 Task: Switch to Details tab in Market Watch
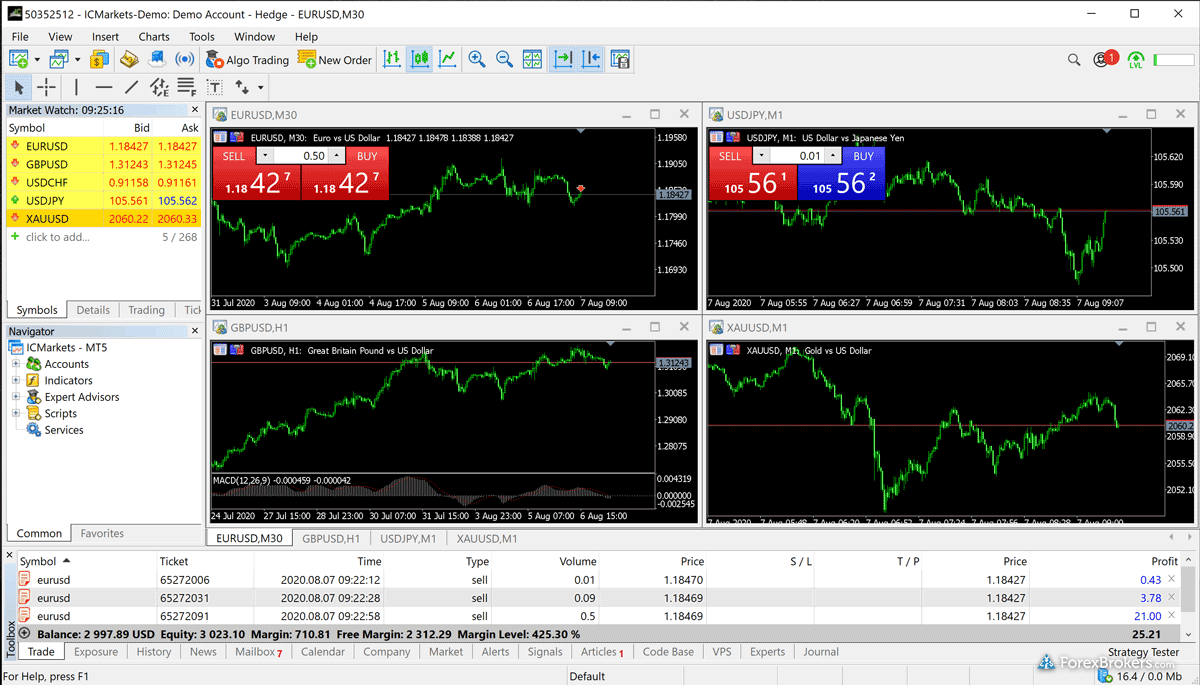93,310
